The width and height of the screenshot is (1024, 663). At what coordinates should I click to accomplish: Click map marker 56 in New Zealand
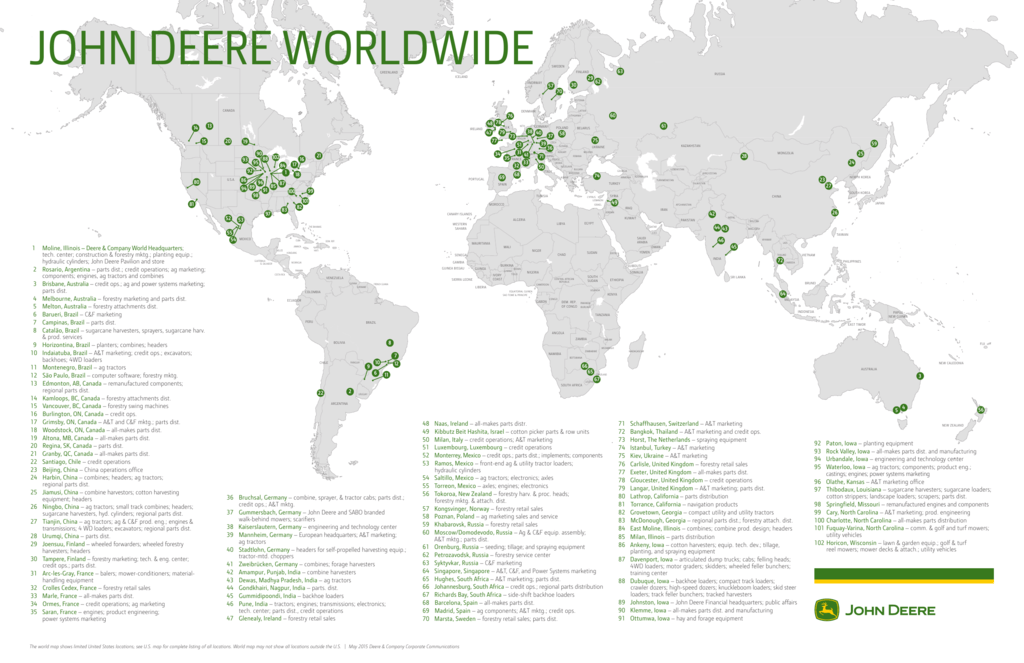980,410
